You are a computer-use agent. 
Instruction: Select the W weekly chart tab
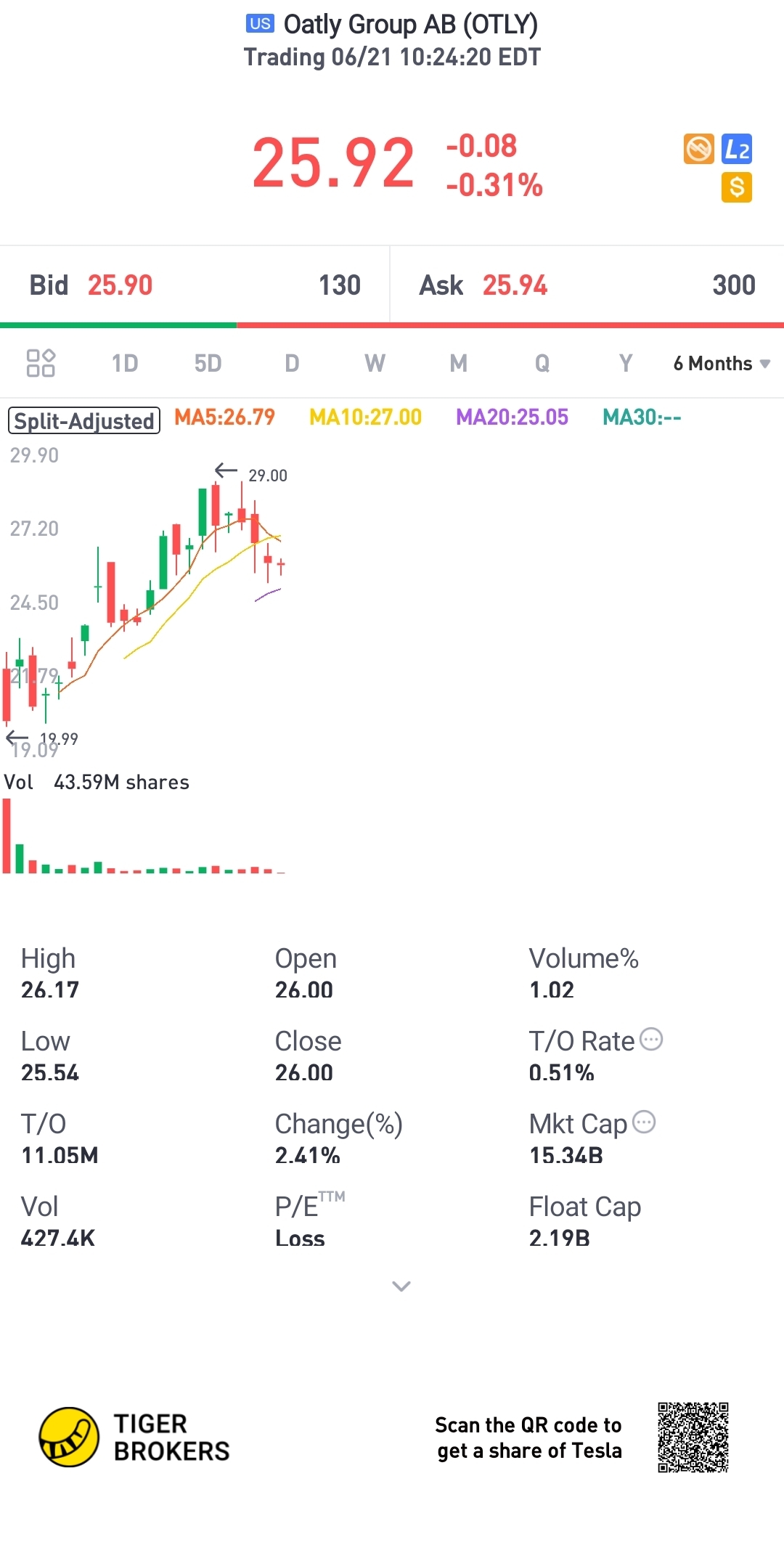point(375,363)
